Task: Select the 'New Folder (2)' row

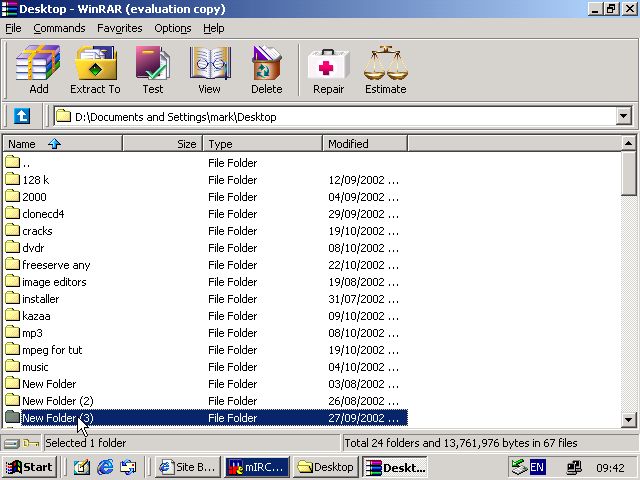Action: (206, 401)
